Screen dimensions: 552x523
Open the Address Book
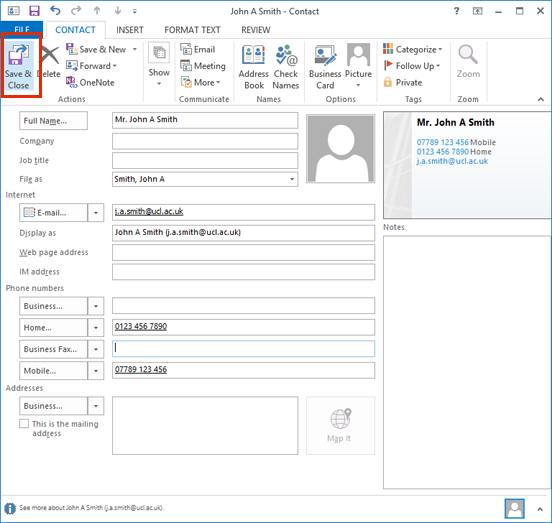253,67
